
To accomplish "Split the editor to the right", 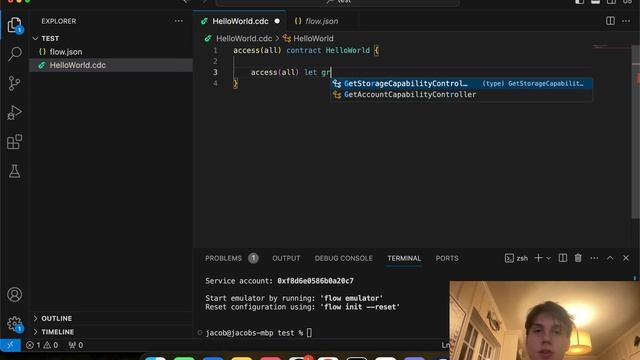I will click(610, 21).
